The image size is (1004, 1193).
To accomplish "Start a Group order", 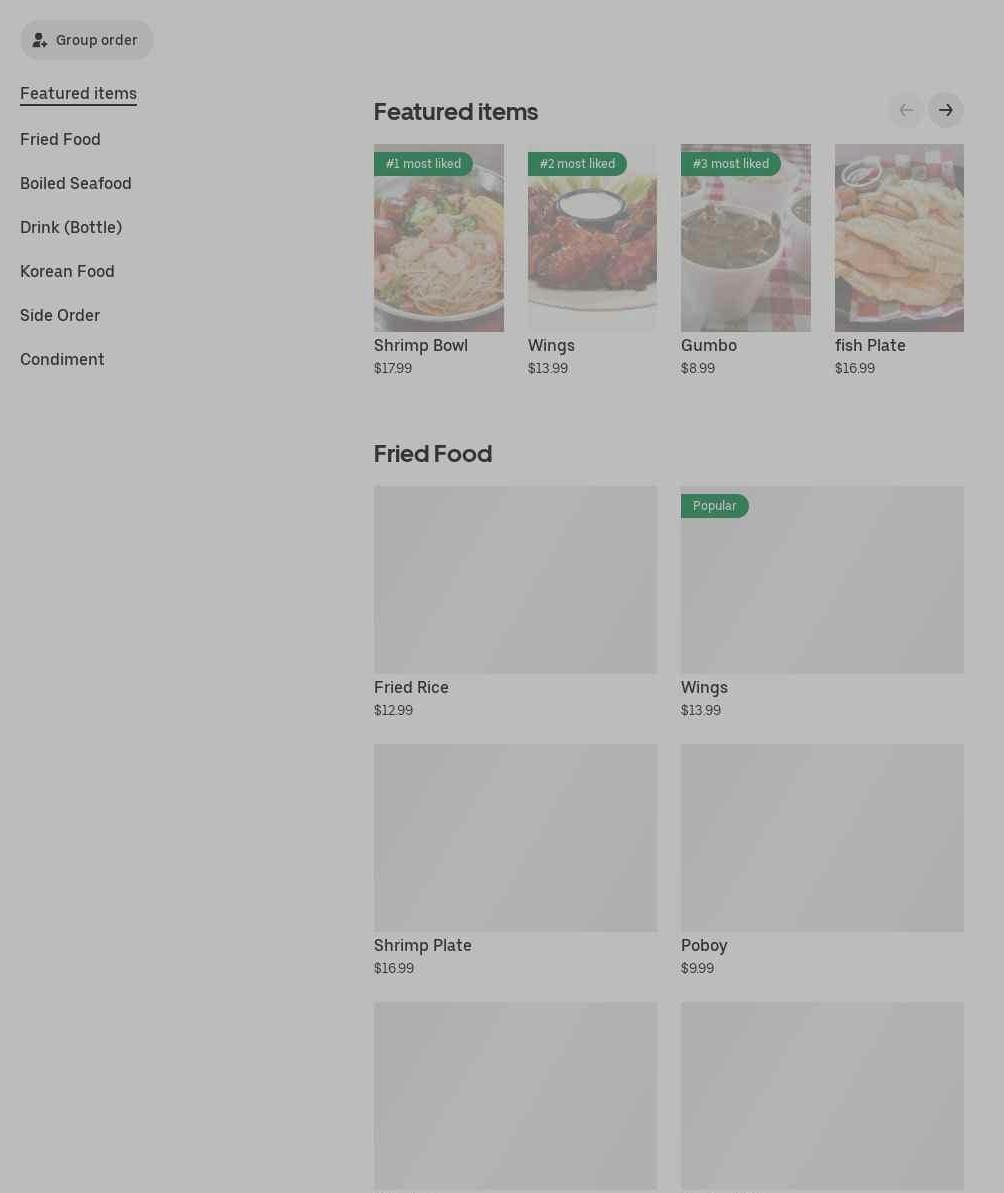I will (x=87, y=40).
